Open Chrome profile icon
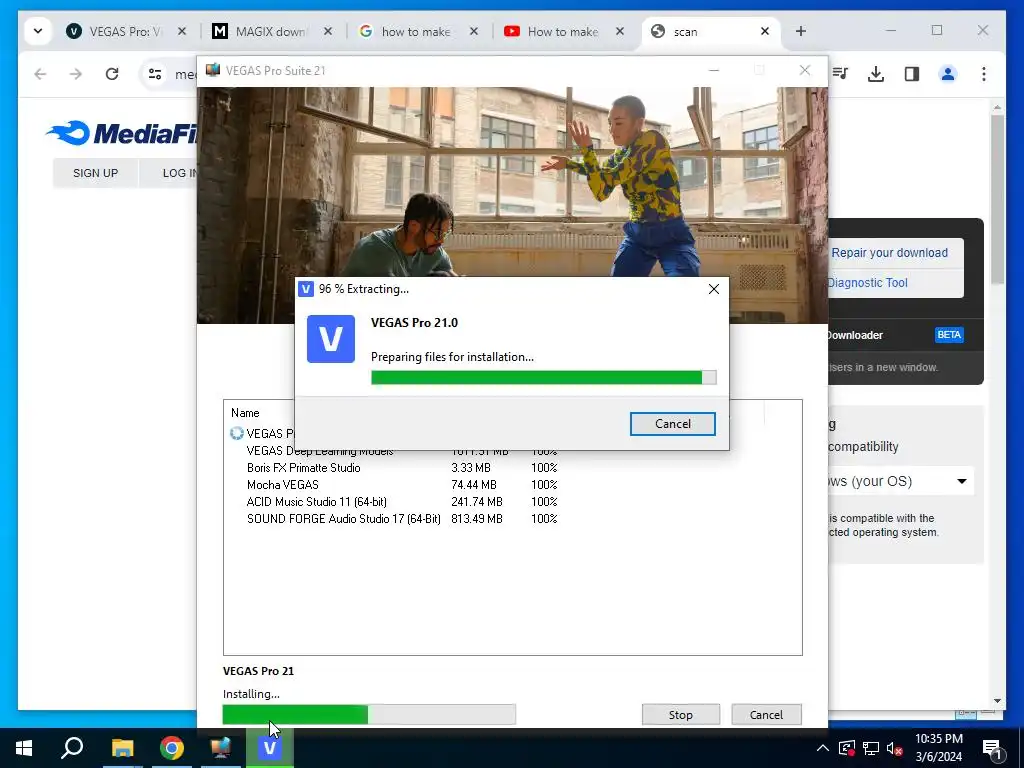 point(948,74)
